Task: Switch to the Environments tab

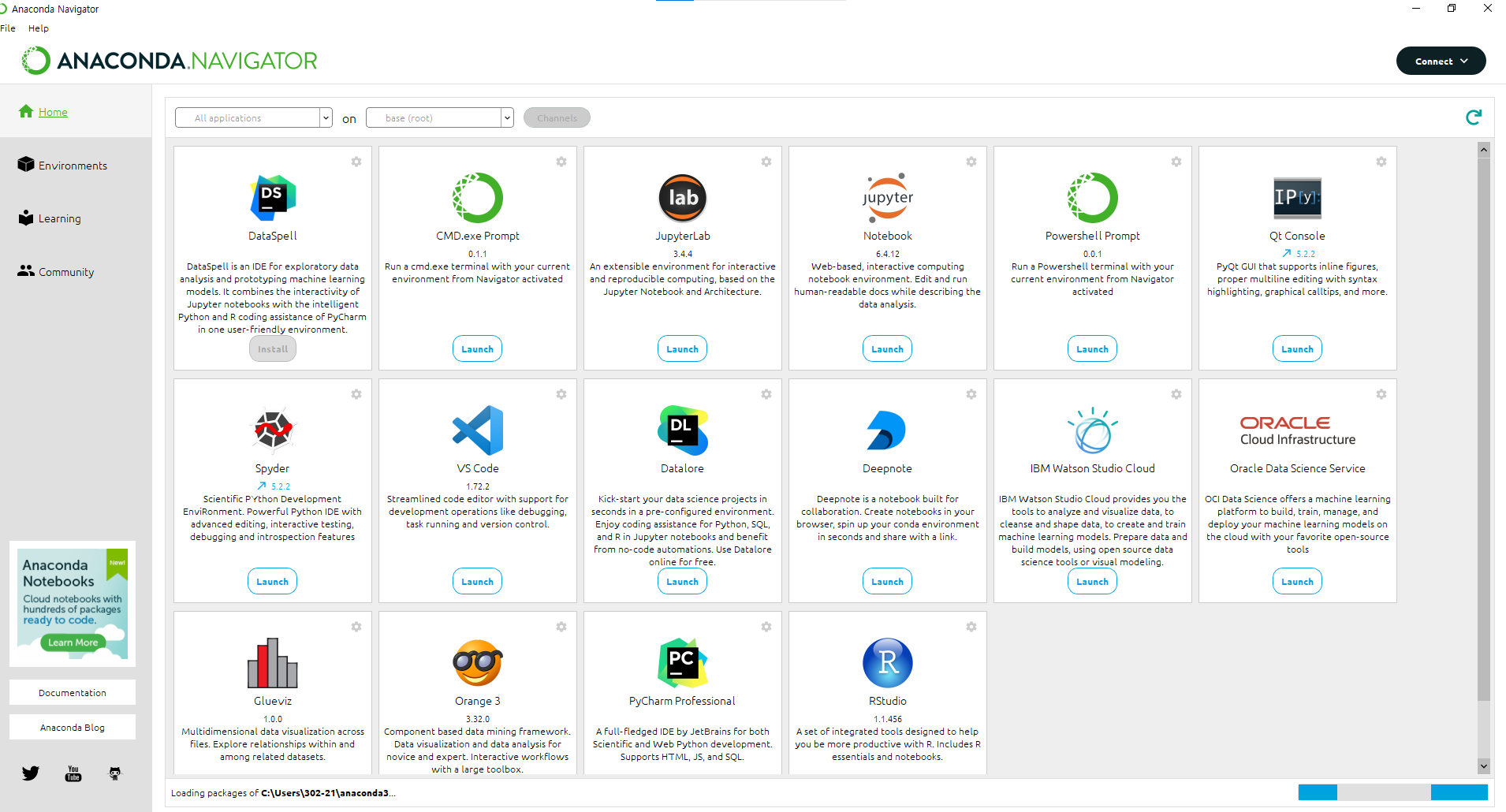Action: pyautogui.click(x=62, y=166)
